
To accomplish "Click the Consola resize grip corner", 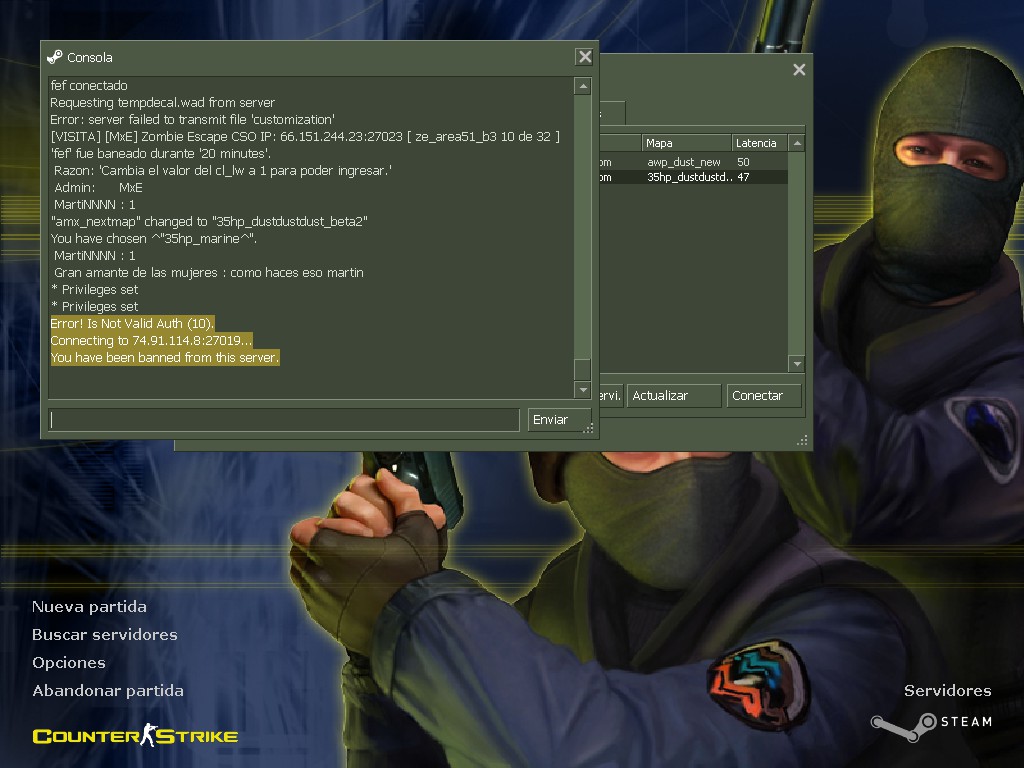I will 588,428.
